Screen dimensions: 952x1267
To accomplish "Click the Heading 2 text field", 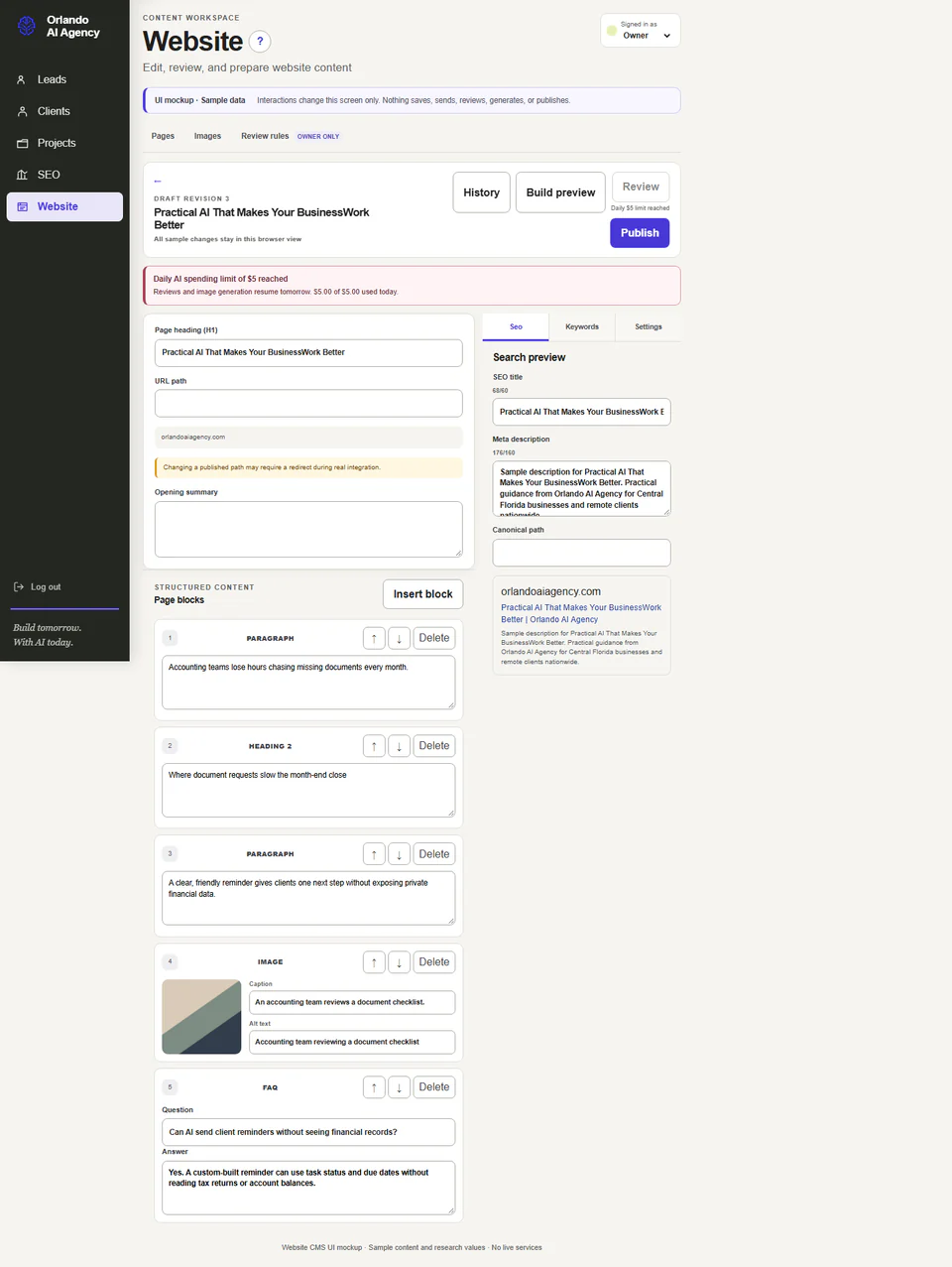I will click(x=308, y=791).
